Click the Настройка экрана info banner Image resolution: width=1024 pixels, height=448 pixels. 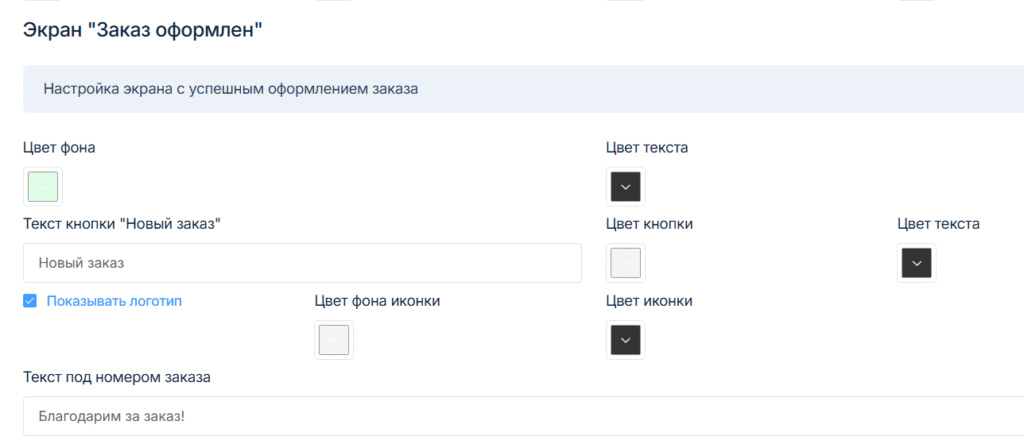coord(520,89)
